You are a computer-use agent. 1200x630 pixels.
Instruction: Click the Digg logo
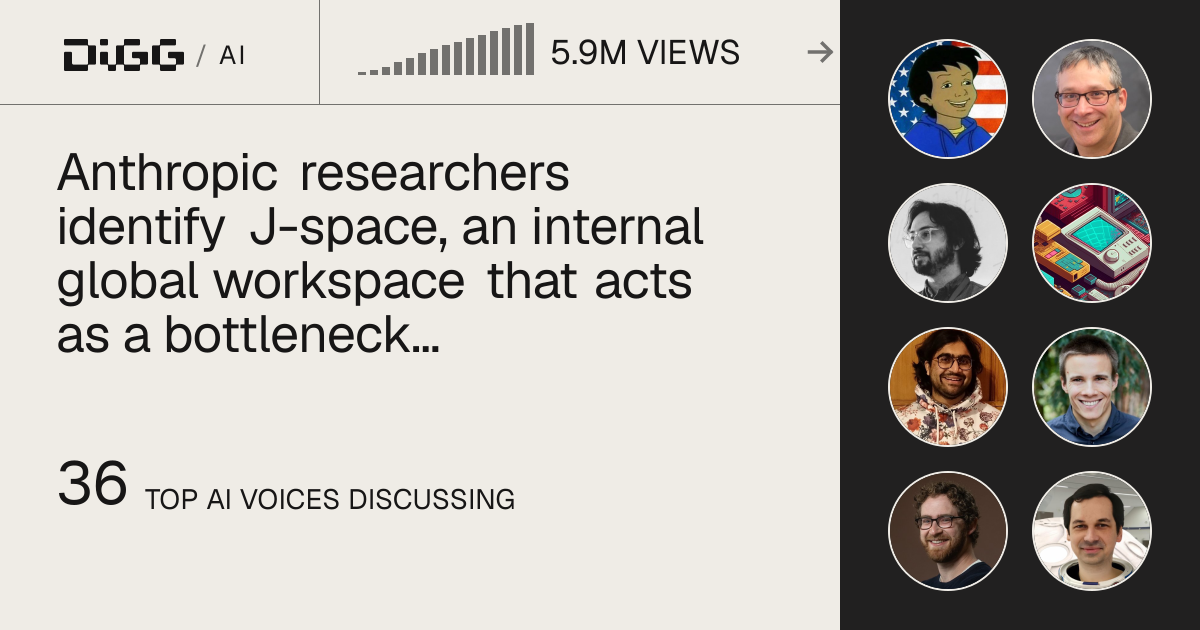click(x=123, y=54)
